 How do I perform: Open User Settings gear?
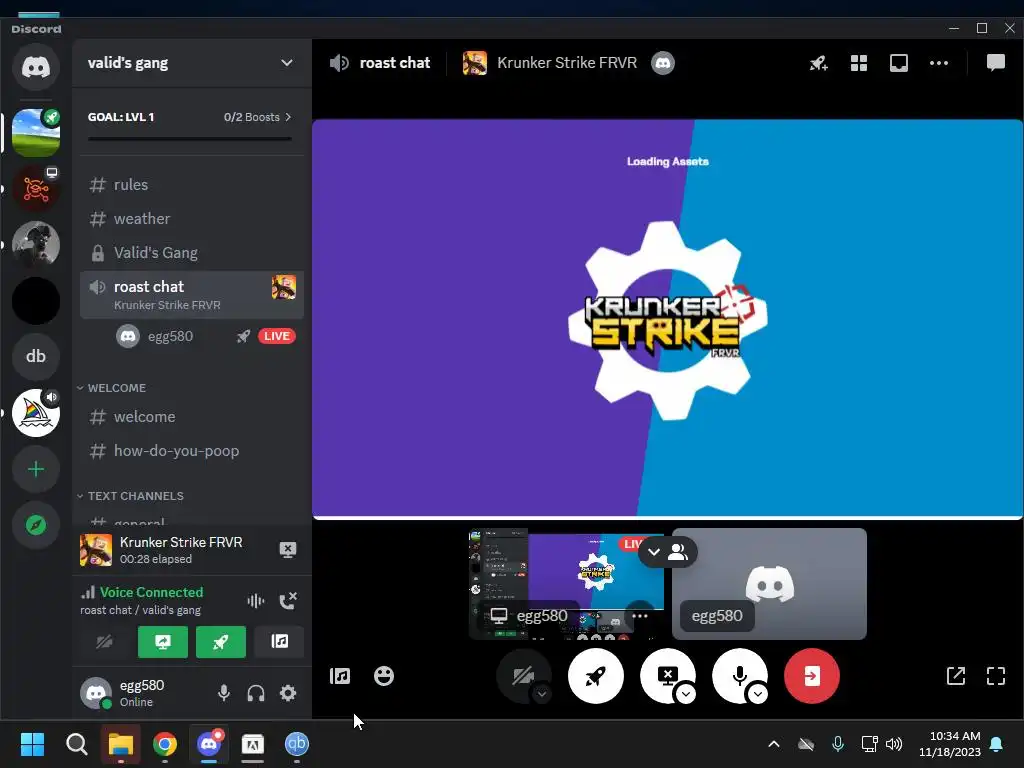[x=288, y=693]
